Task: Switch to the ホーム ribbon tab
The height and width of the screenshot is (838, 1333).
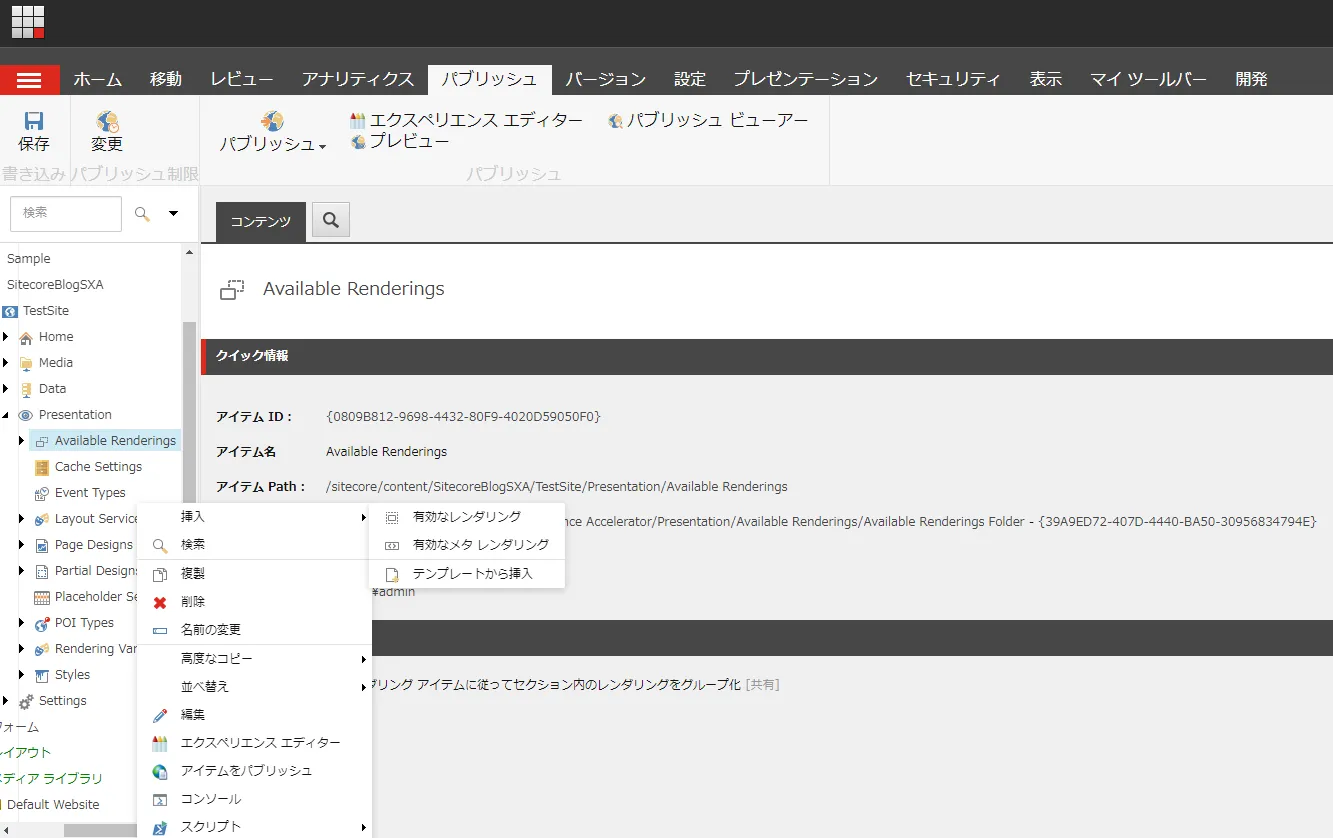Action: pyautogui.click(x=98, y=80)
